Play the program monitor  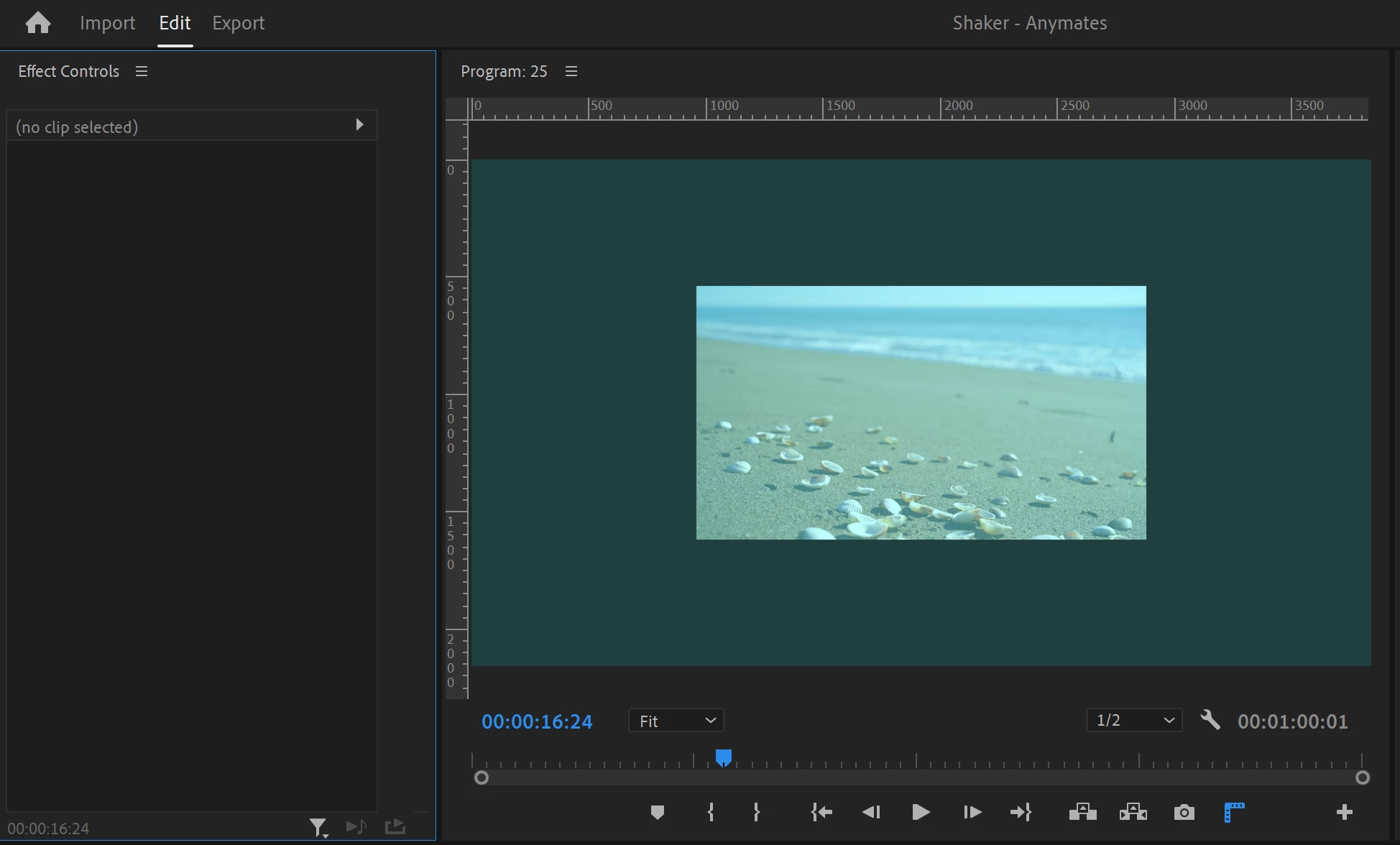[x=921, y=812]
